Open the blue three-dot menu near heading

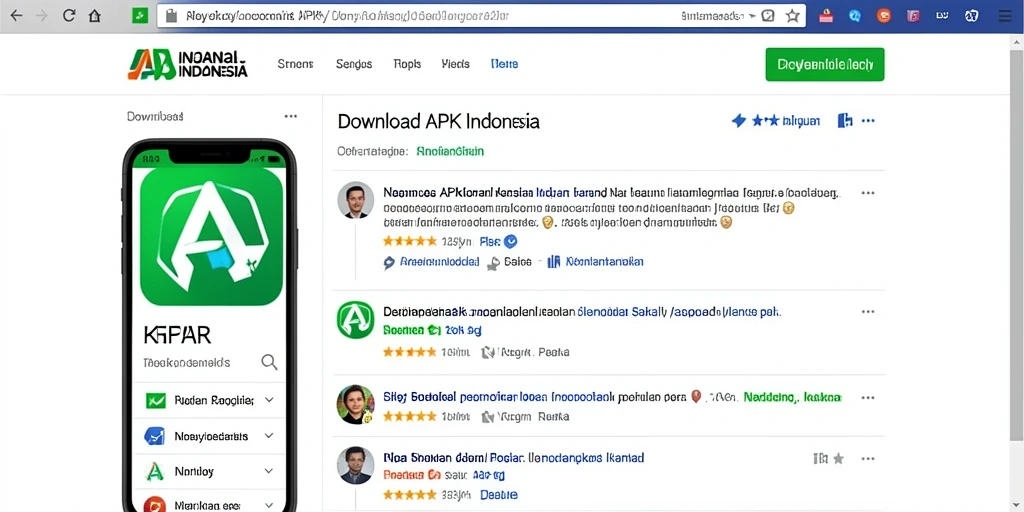point(868,121)
